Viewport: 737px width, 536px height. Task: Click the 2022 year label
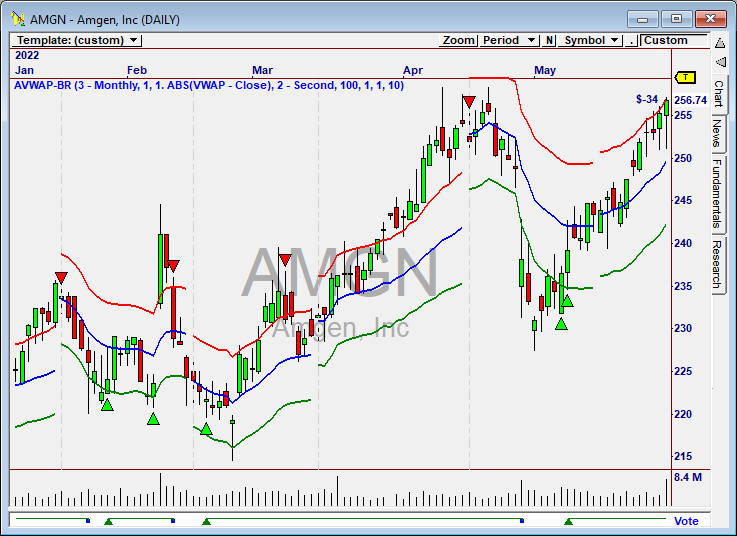point(27,55)
